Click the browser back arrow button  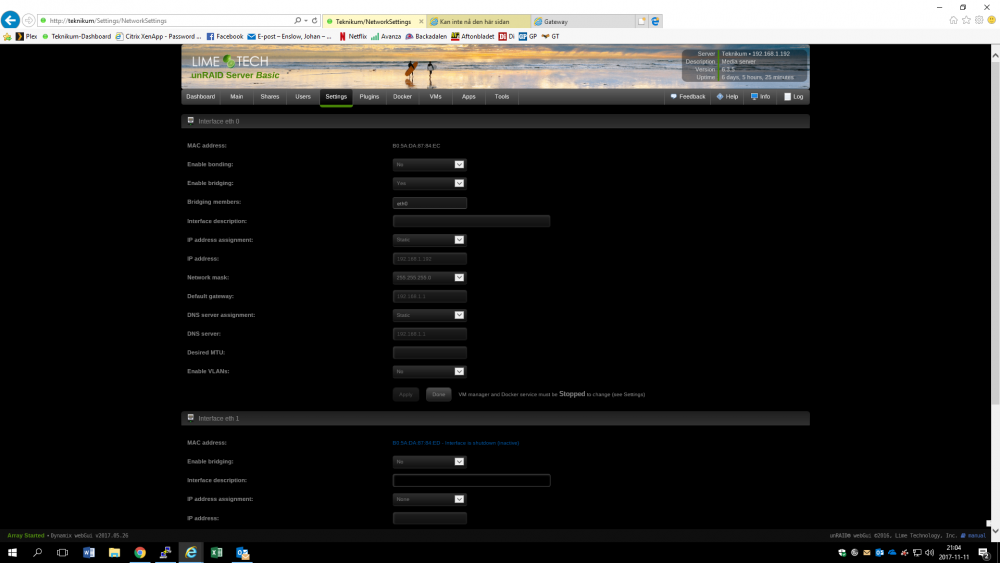tap(10, 20)
